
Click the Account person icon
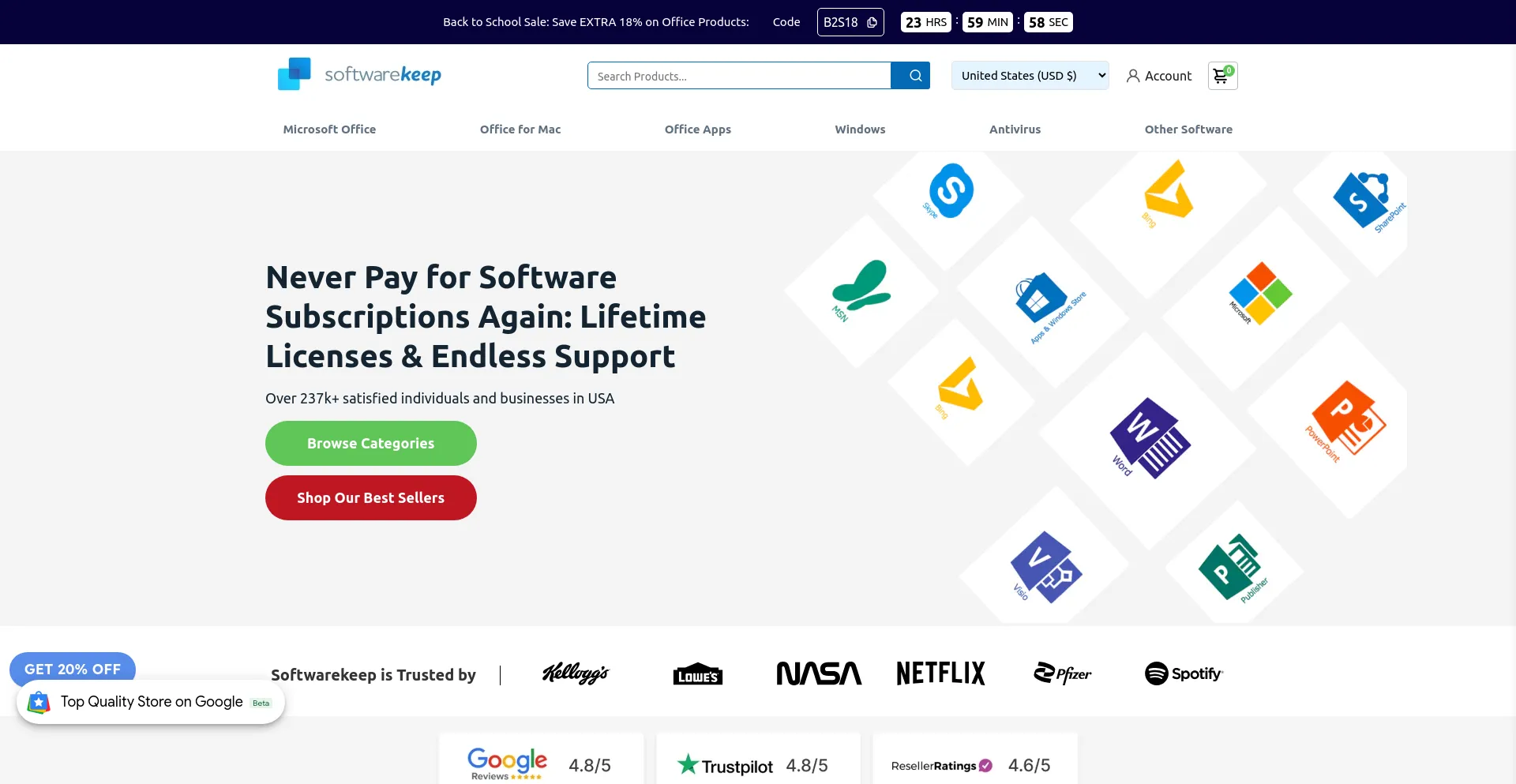tap(1133, 76)
